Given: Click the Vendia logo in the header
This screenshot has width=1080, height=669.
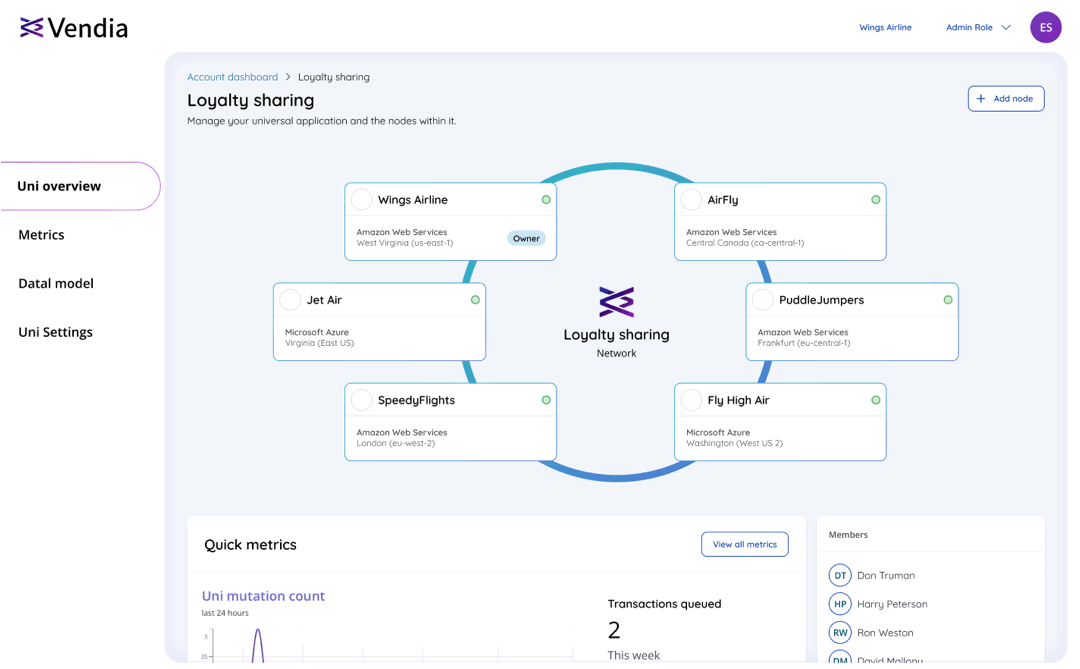Looking at the screenshot, I should [74, 28].
